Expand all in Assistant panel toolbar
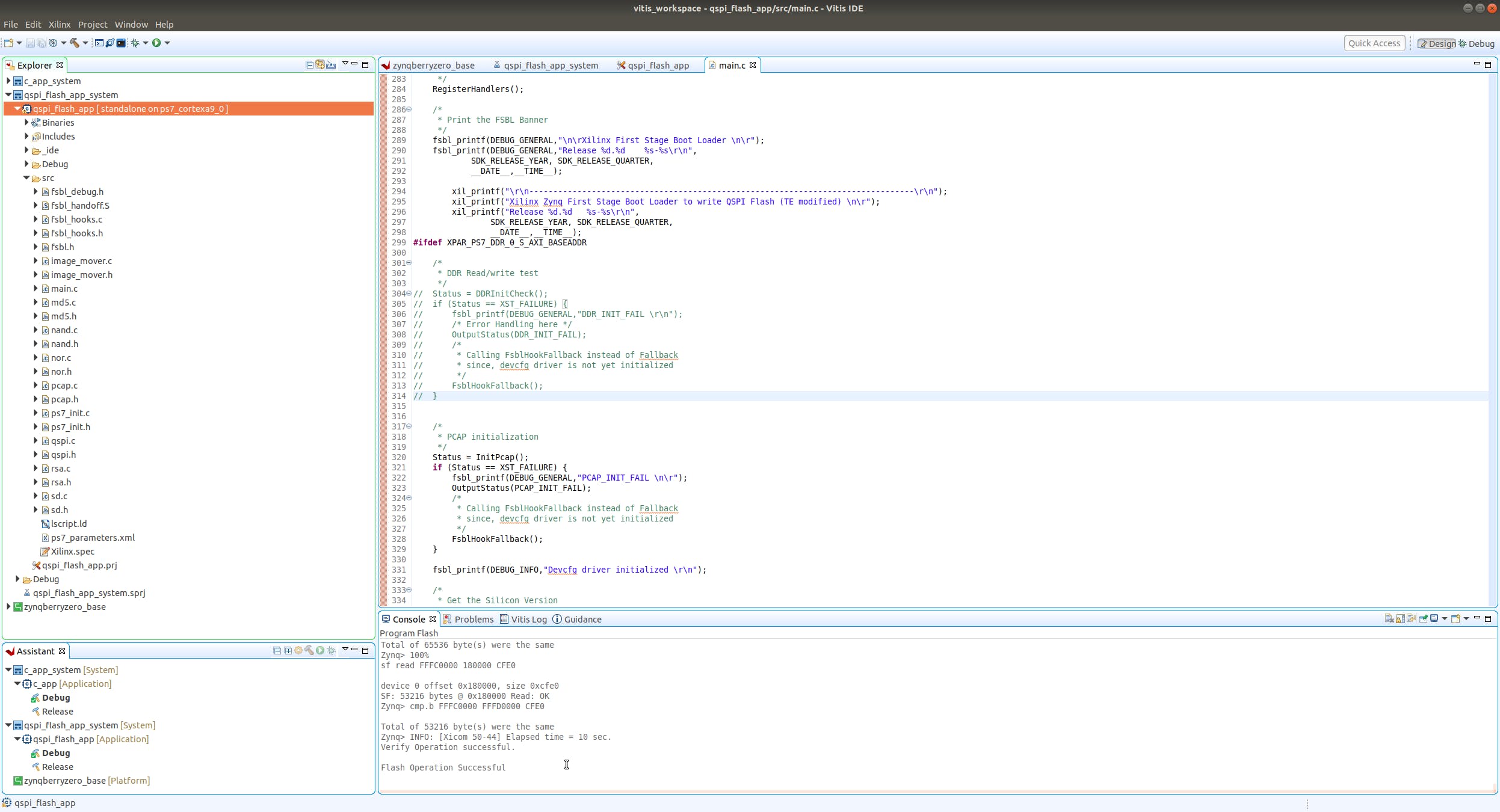 click(x=288, y=651)
